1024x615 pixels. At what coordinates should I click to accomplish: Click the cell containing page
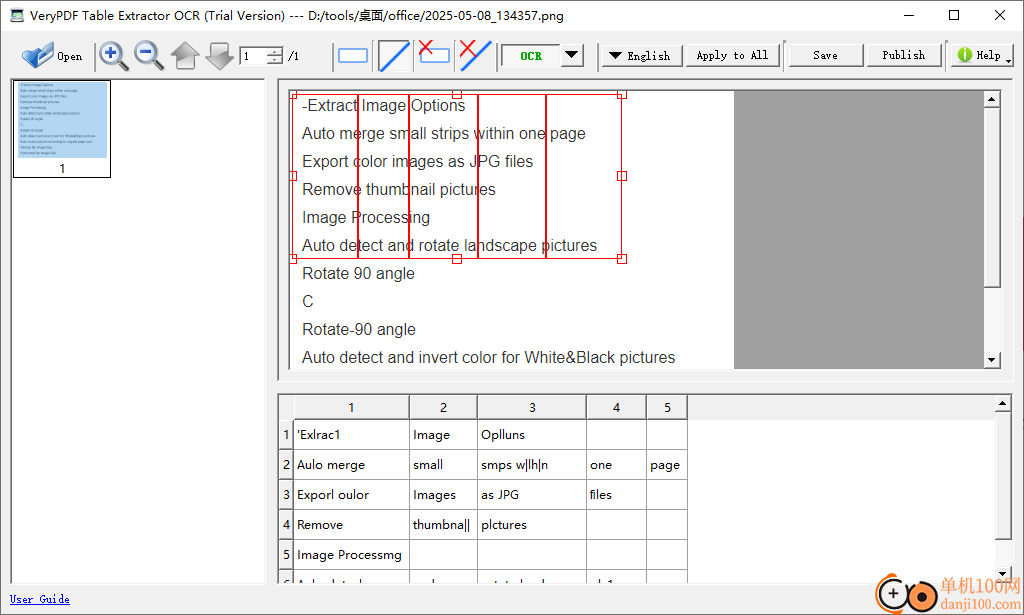pyautogui.click(x=667, y=465)
